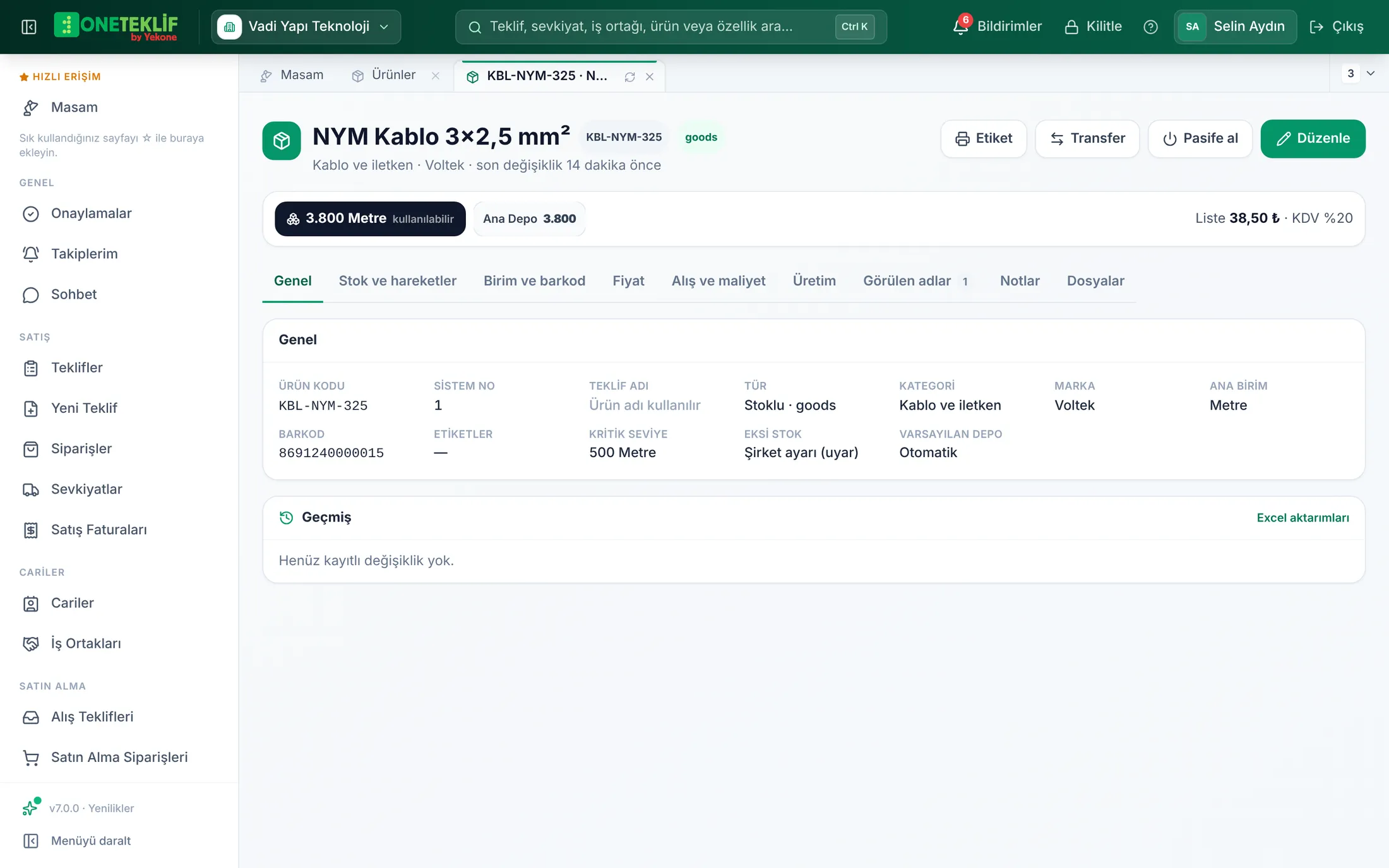Open Satış Faturaları in sidebar
Screen dimensions: 1389x868
(119, 530)
